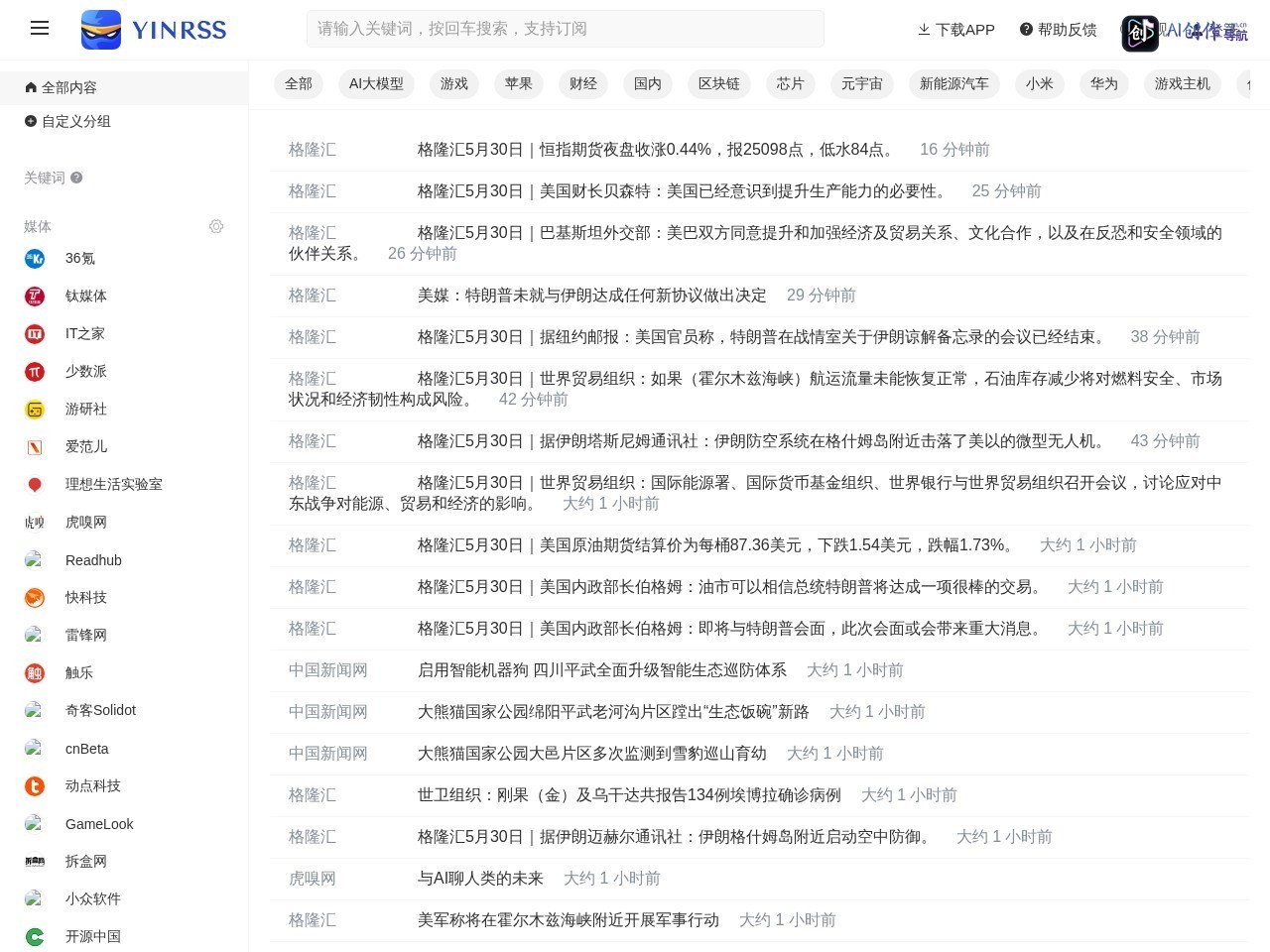The image size is (1270, 952).
Task: Click the 自定义分组 plus icon
Action: (31, 121)
